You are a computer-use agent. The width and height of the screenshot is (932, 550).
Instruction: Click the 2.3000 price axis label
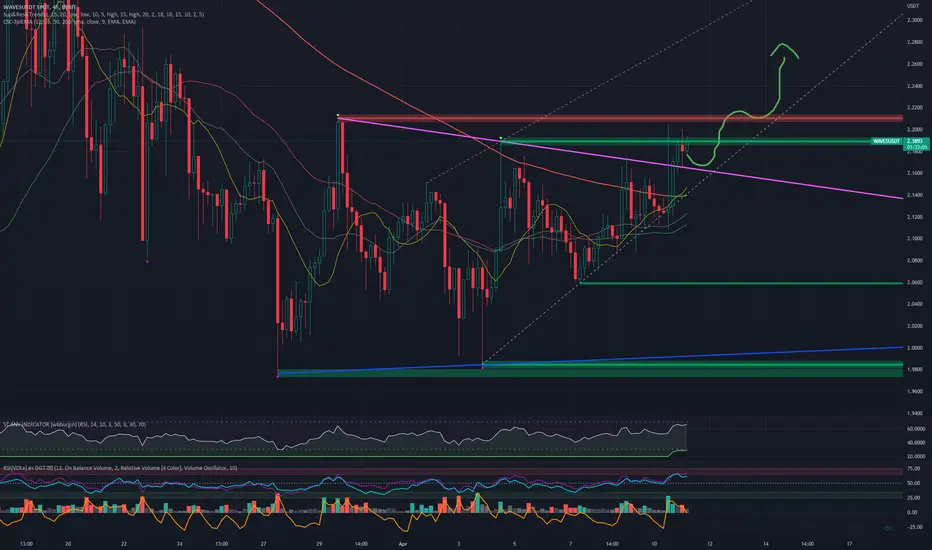click(915, 20)
